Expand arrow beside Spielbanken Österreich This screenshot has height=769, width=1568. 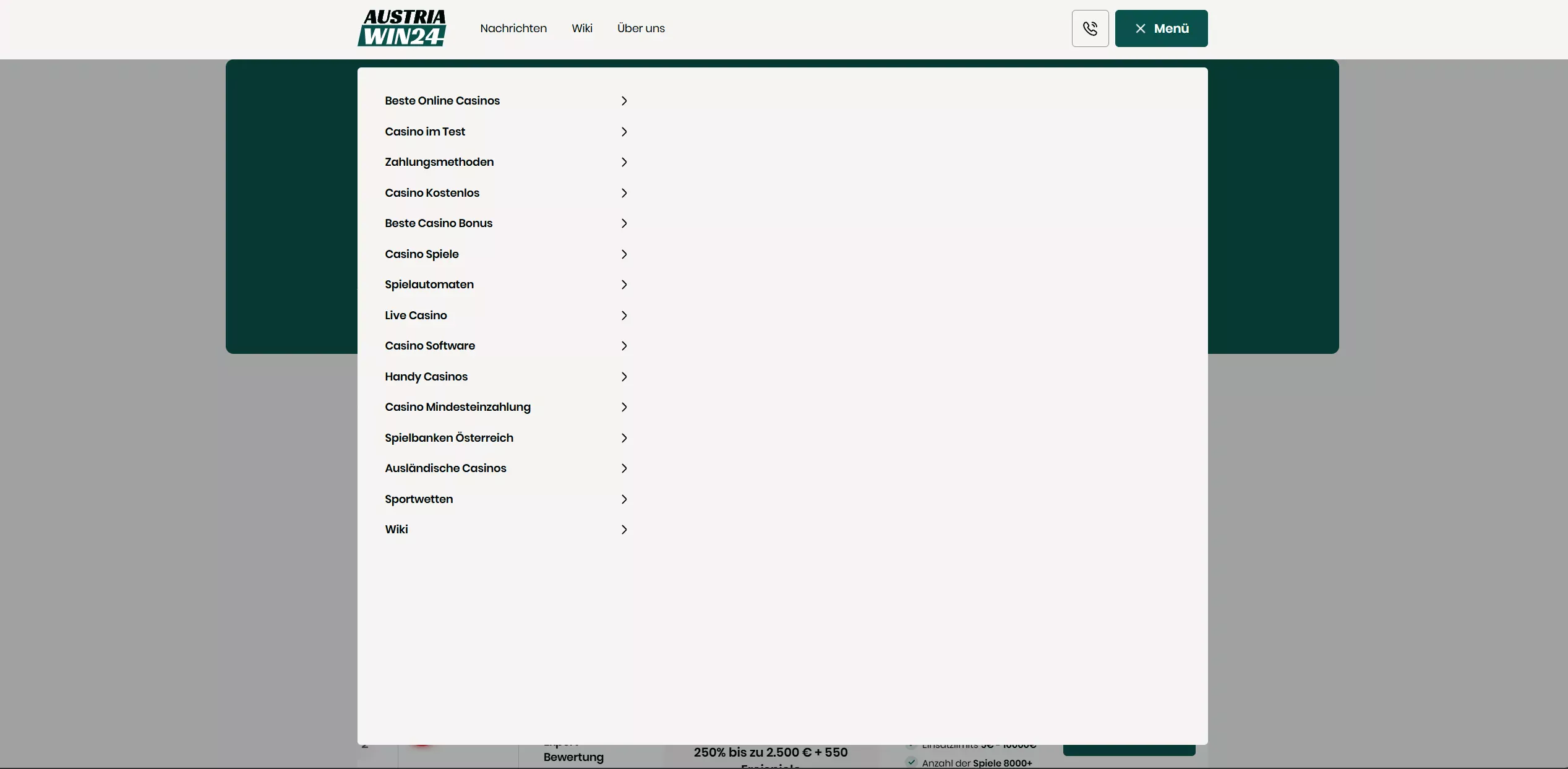pyautogui.click(x=624, y=438)
